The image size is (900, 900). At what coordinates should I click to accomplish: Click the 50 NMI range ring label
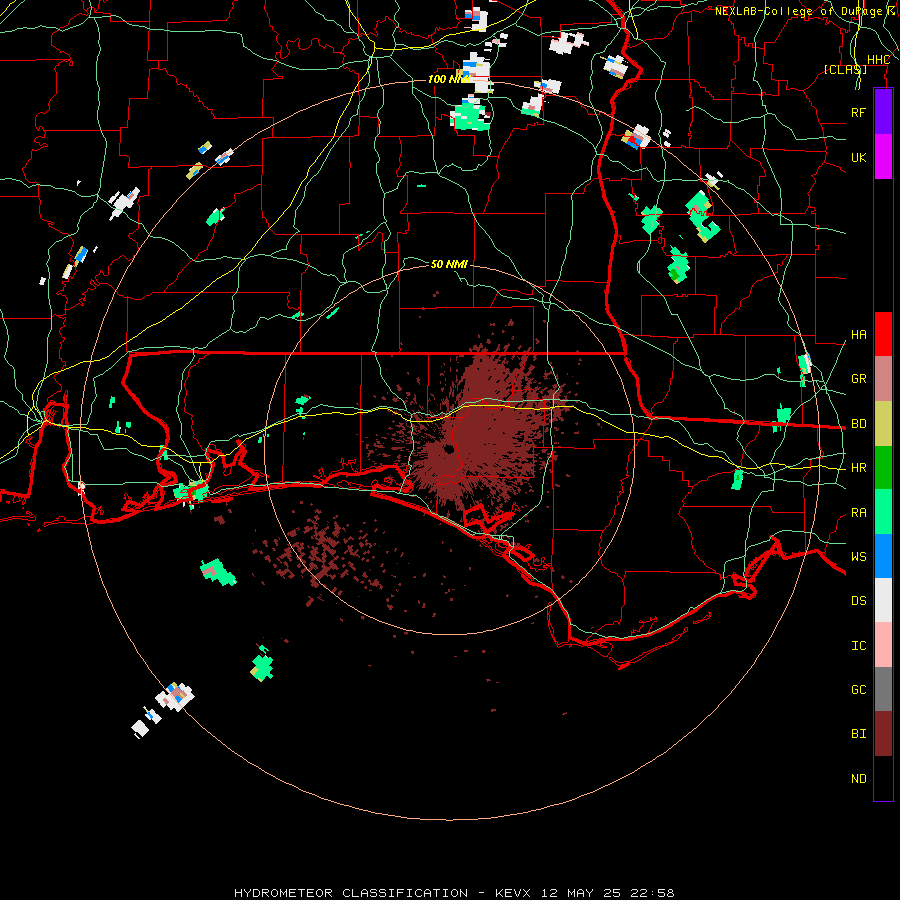[449, 264]
